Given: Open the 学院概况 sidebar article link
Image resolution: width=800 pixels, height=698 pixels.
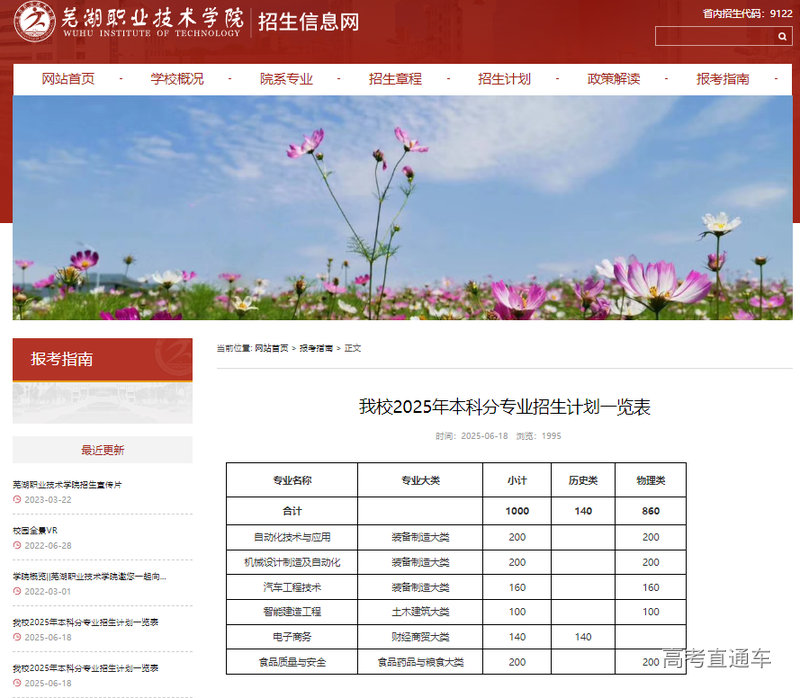Looking at the screenshot, I should pos(90,576).
